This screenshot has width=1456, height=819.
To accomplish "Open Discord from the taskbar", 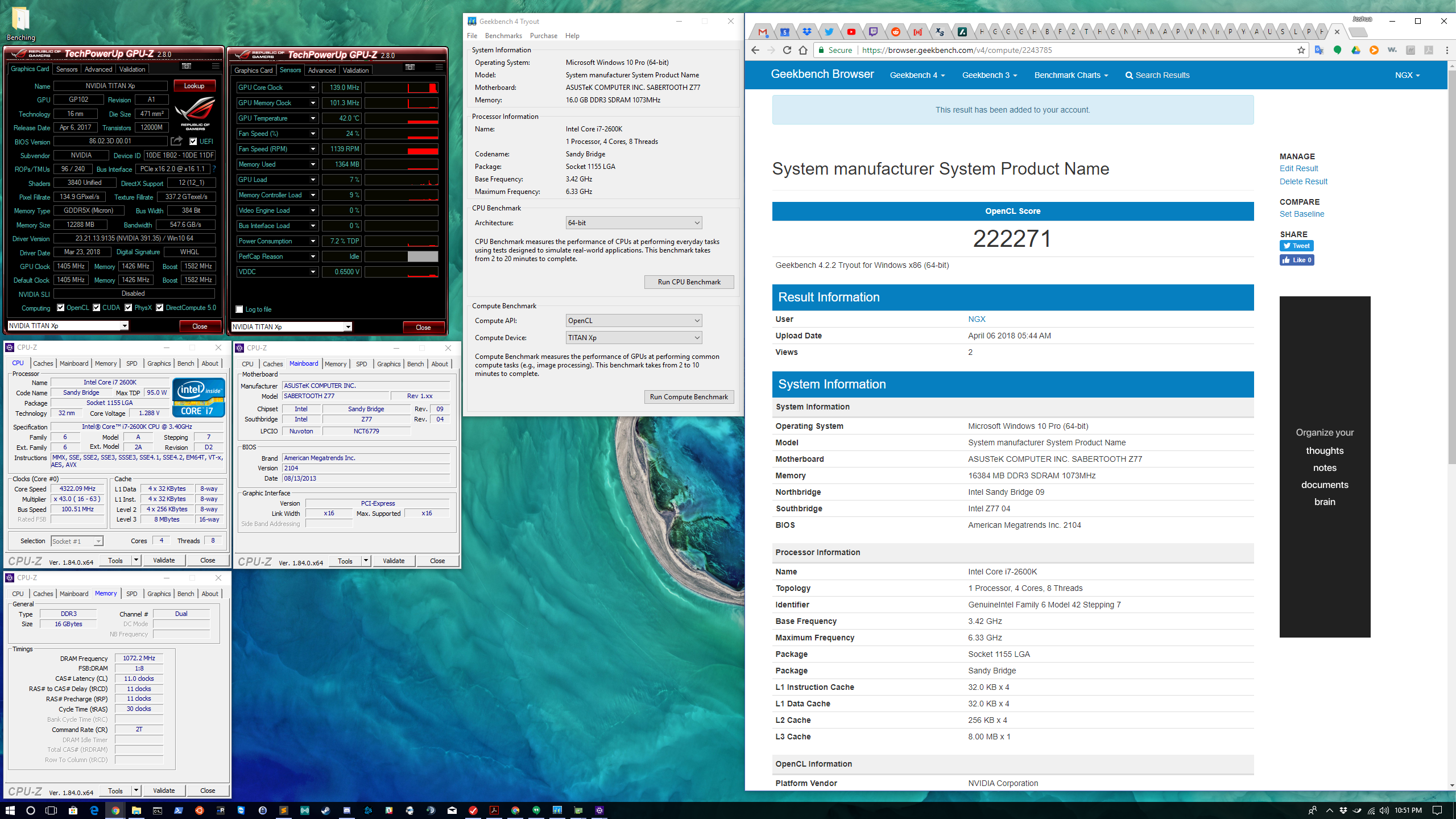I will click(347, 810).
